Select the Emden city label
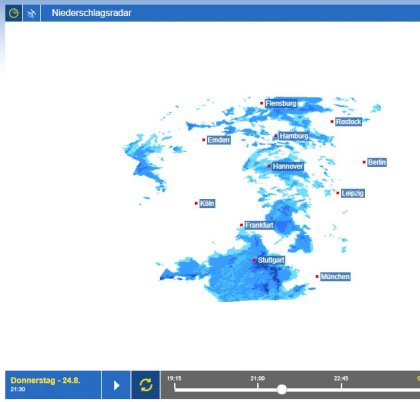Viewport: 420px width, 402px height. 219,140
